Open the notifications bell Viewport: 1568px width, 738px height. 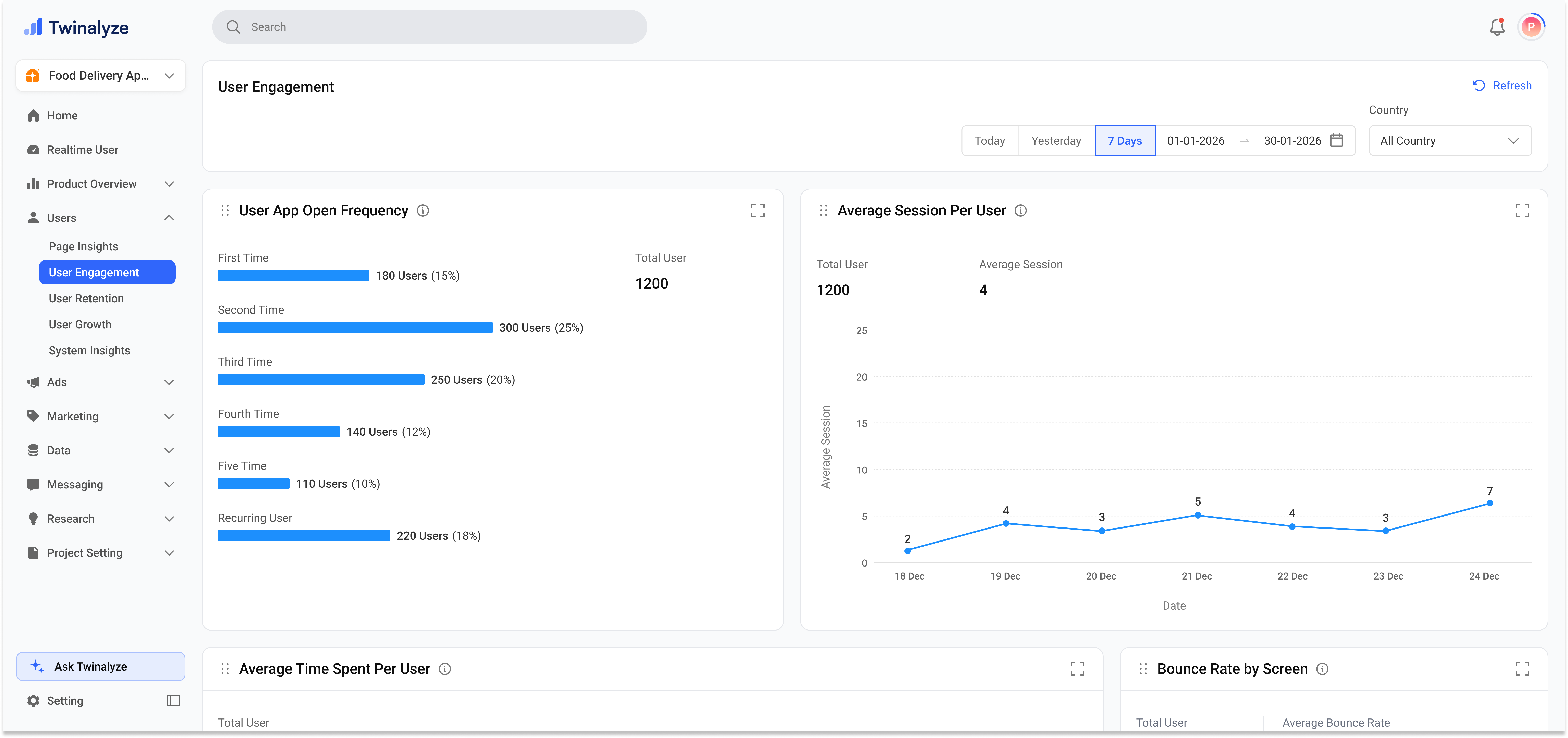(1497, 27)
